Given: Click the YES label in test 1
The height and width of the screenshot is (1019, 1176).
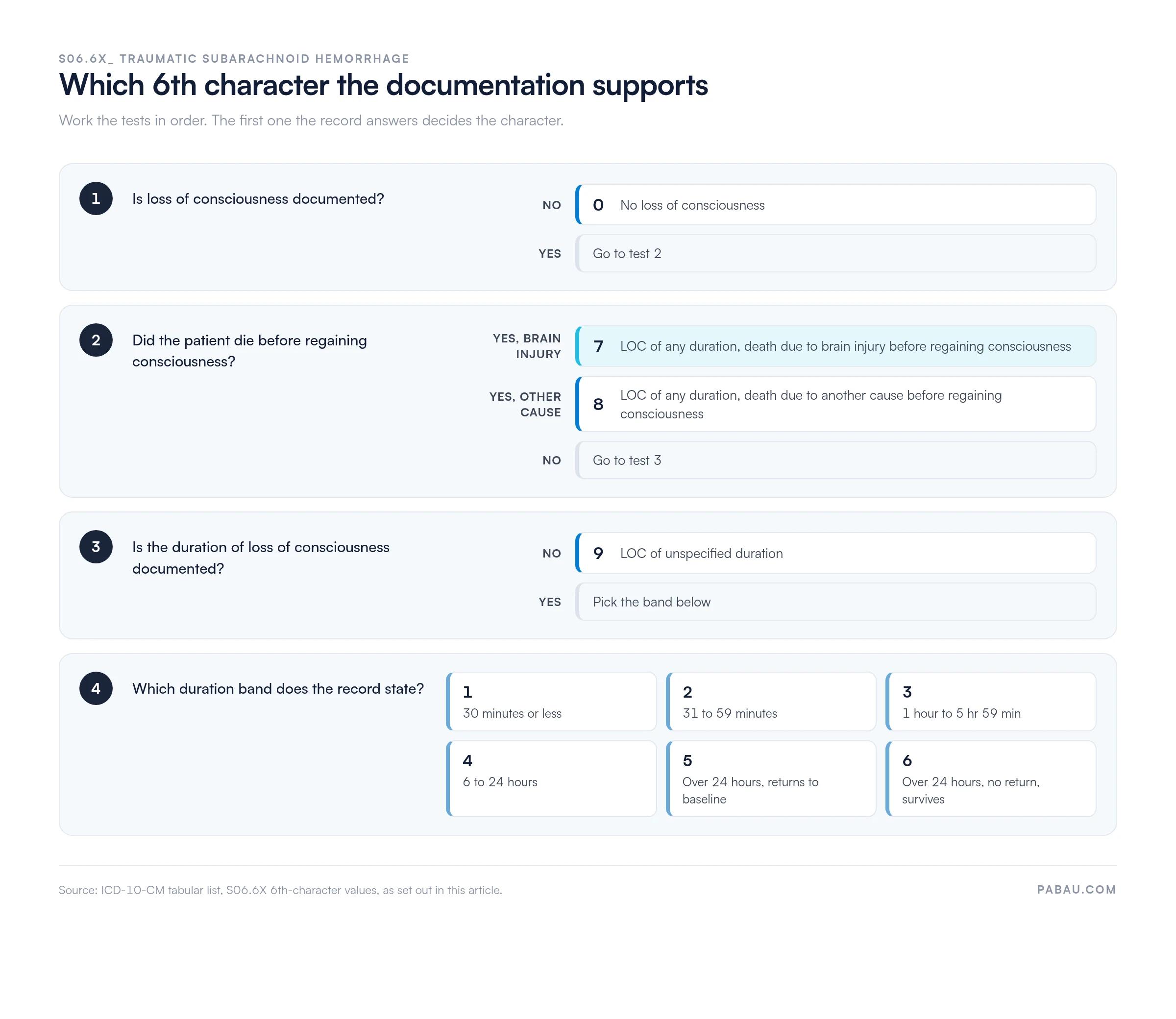Looking at the screenshot, I should tap(550, 254).
